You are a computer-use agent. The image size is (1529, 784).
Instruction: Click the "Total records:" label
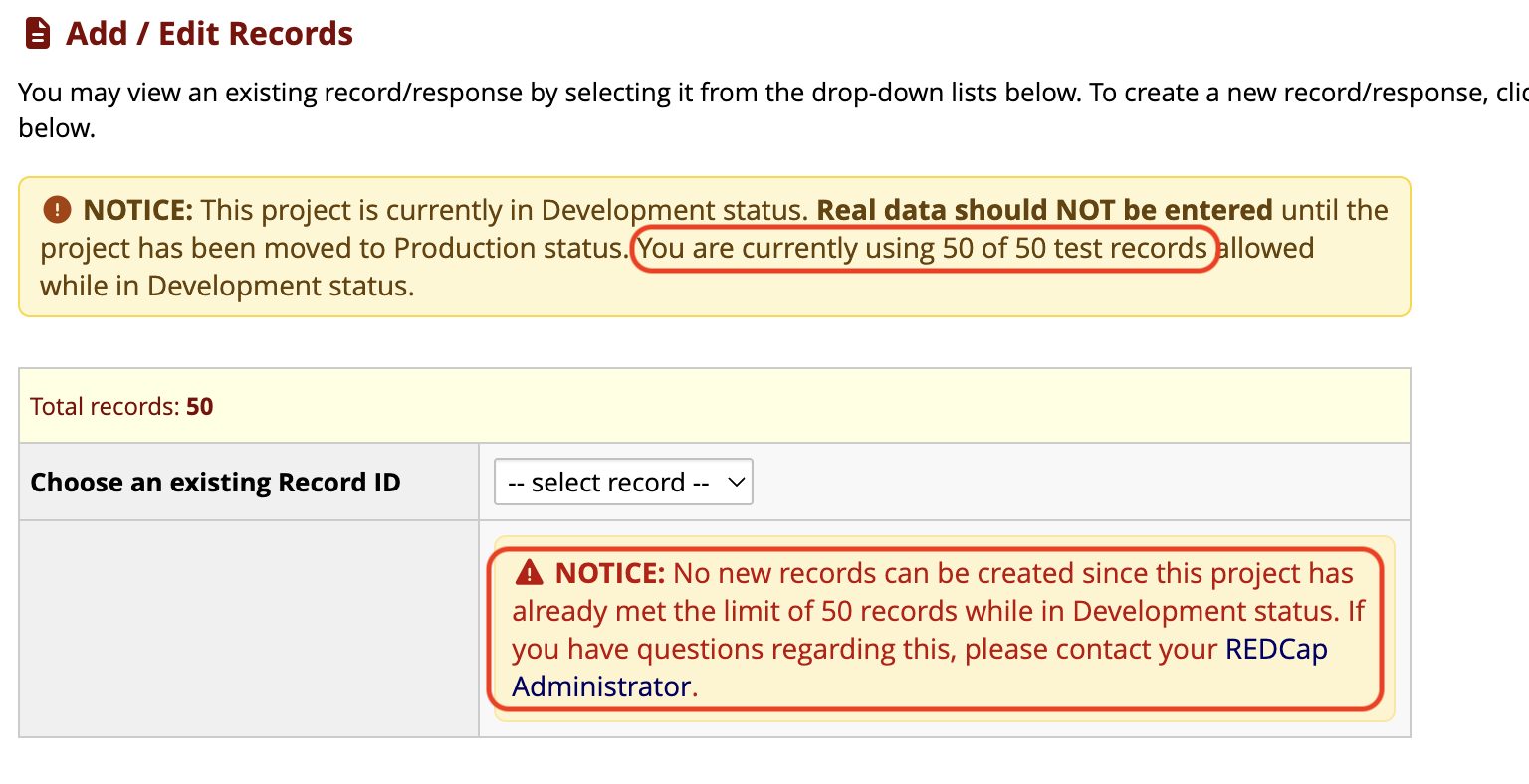point(104,407)
